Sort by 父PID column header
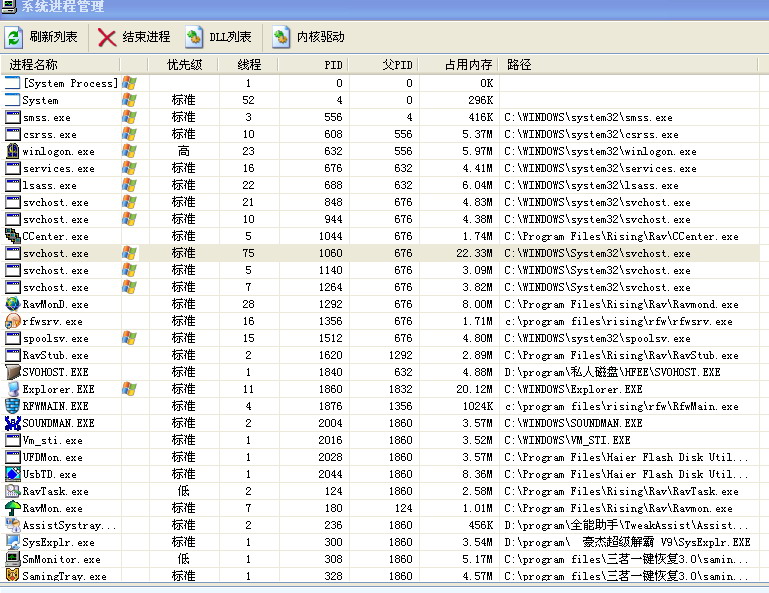This screenshot has width=769, height=593. [x=384, y=65]
